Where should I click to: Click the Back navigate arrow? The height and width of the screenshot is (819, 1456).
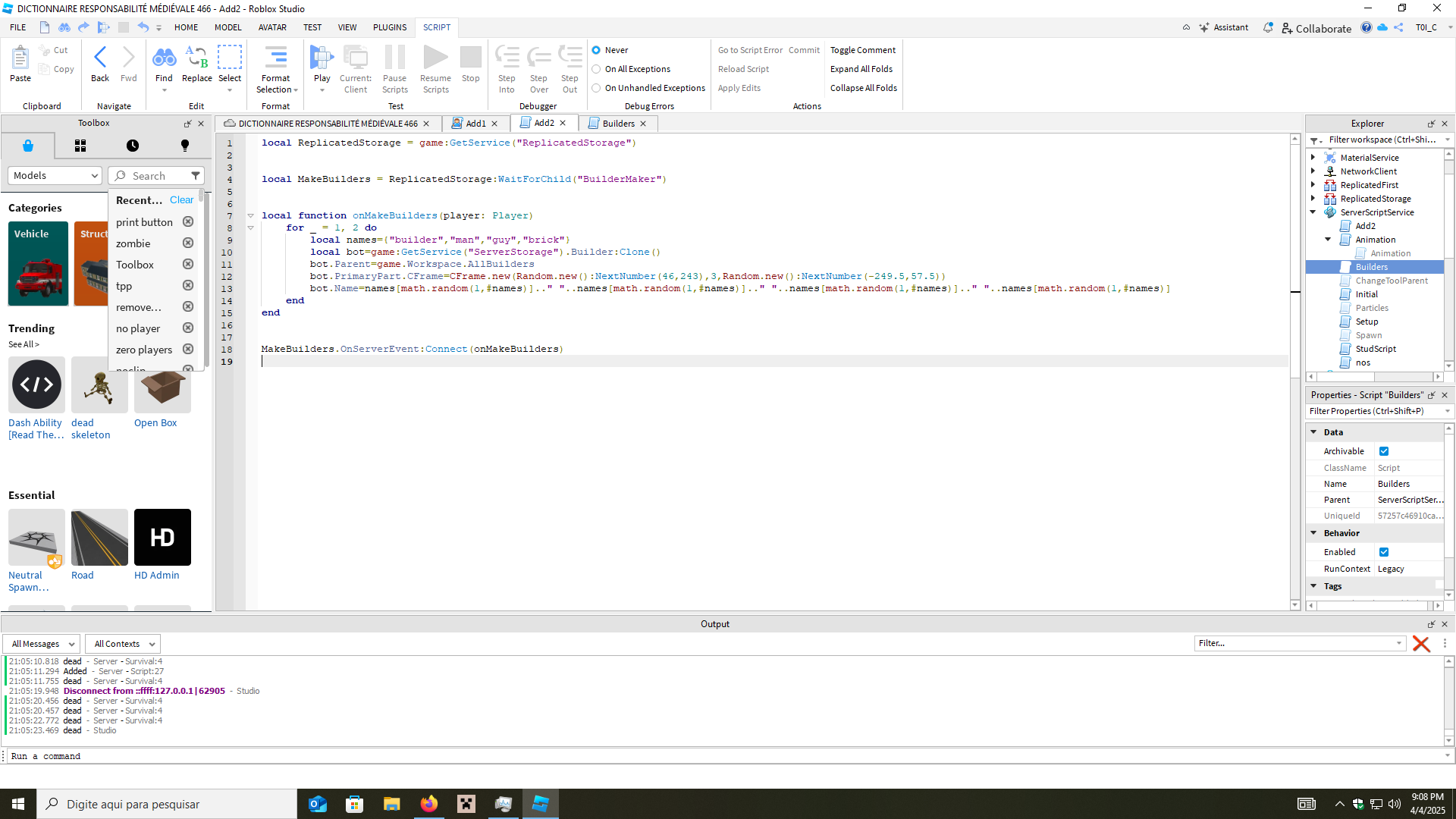pyautogui.click(x=100, y=58)
